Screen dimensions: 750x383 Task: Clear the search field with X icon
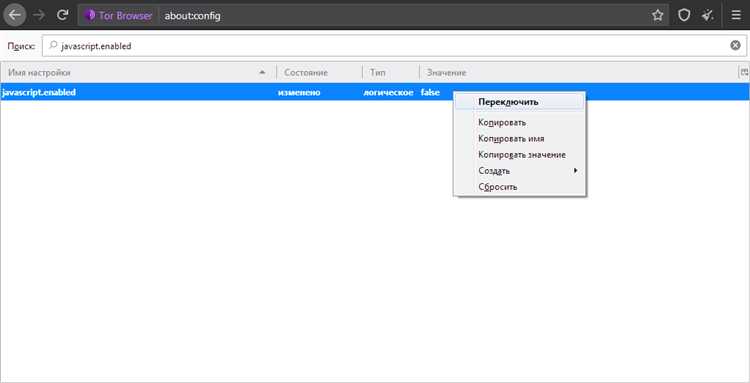click(735, 45)
